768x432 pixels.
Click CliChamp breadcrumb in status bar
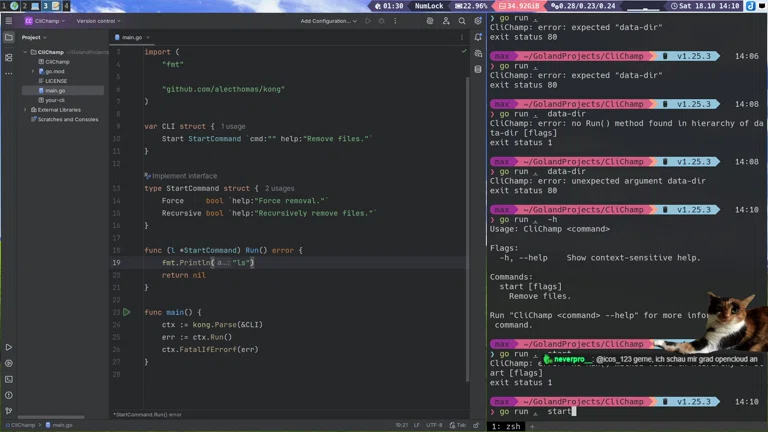tap(21, 425)
